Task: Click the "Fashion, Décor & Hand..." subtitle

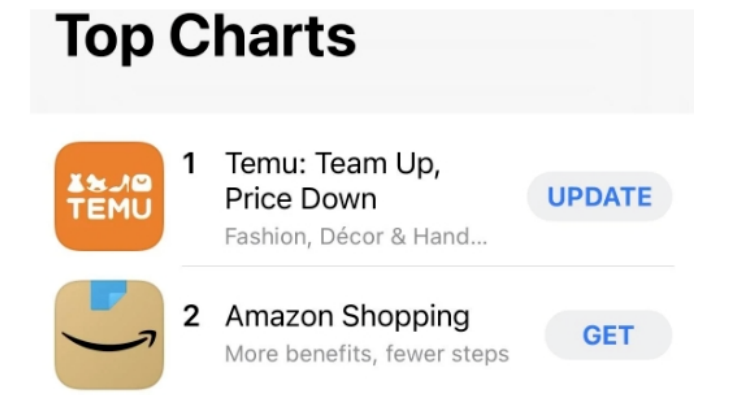Action: click(x=356, y=236)
